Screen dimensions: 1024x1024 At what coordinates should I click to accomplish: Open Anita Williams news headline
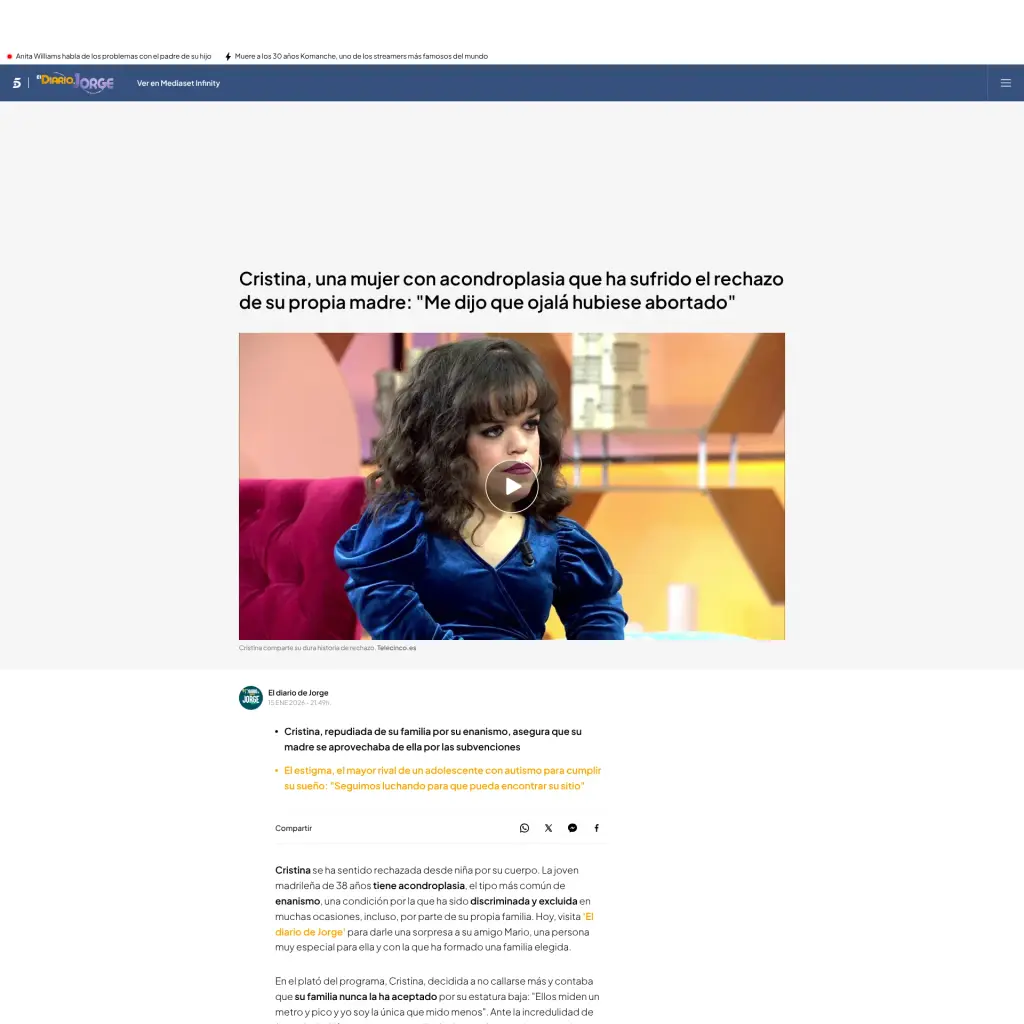coord(114,56)
